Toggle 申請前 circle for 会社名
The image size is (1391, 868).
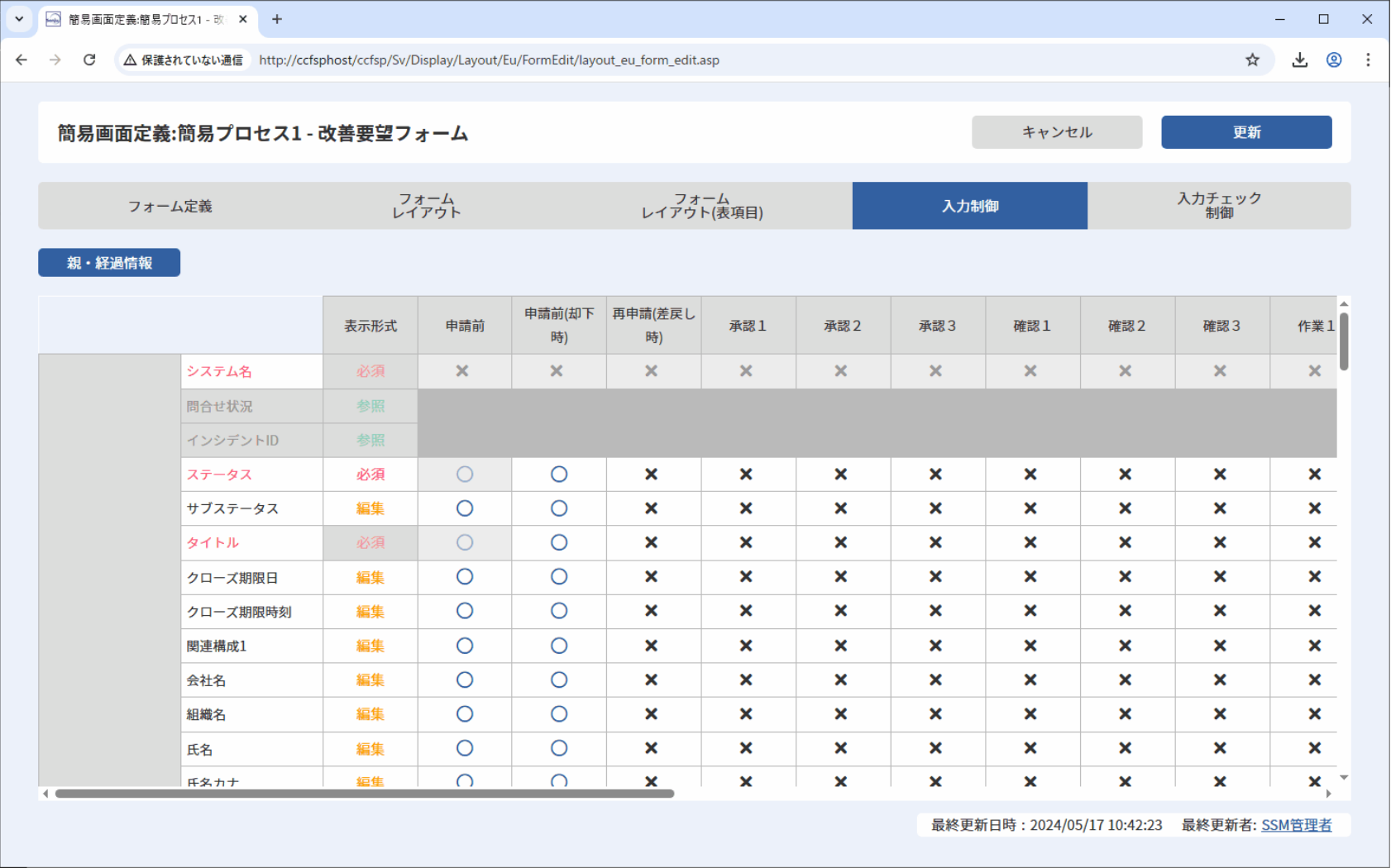(465, 680)
